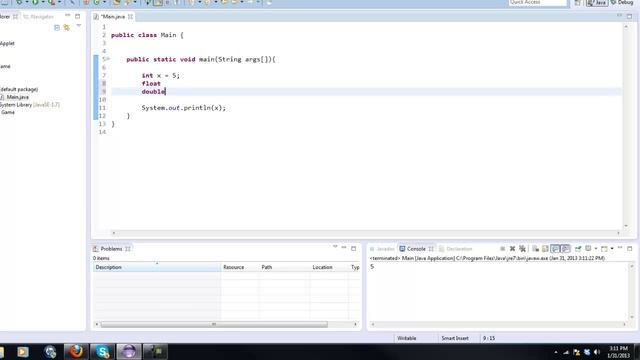Minimize the Console panel
The height and width of the screenshot is (360, 640).
(x=620, y=248)
